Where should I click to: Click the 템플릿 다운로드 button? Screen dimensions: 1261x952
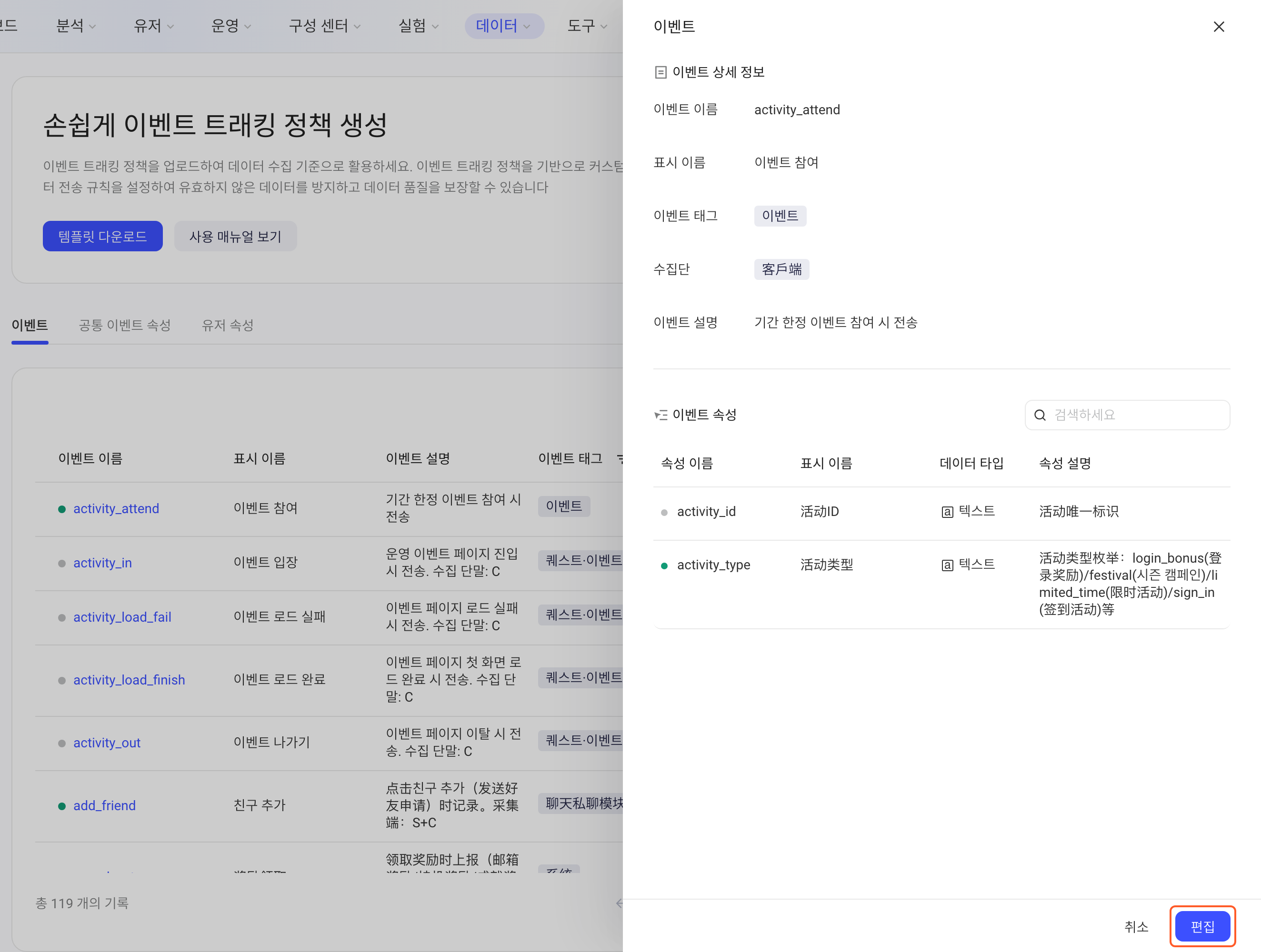coord(102,236)
